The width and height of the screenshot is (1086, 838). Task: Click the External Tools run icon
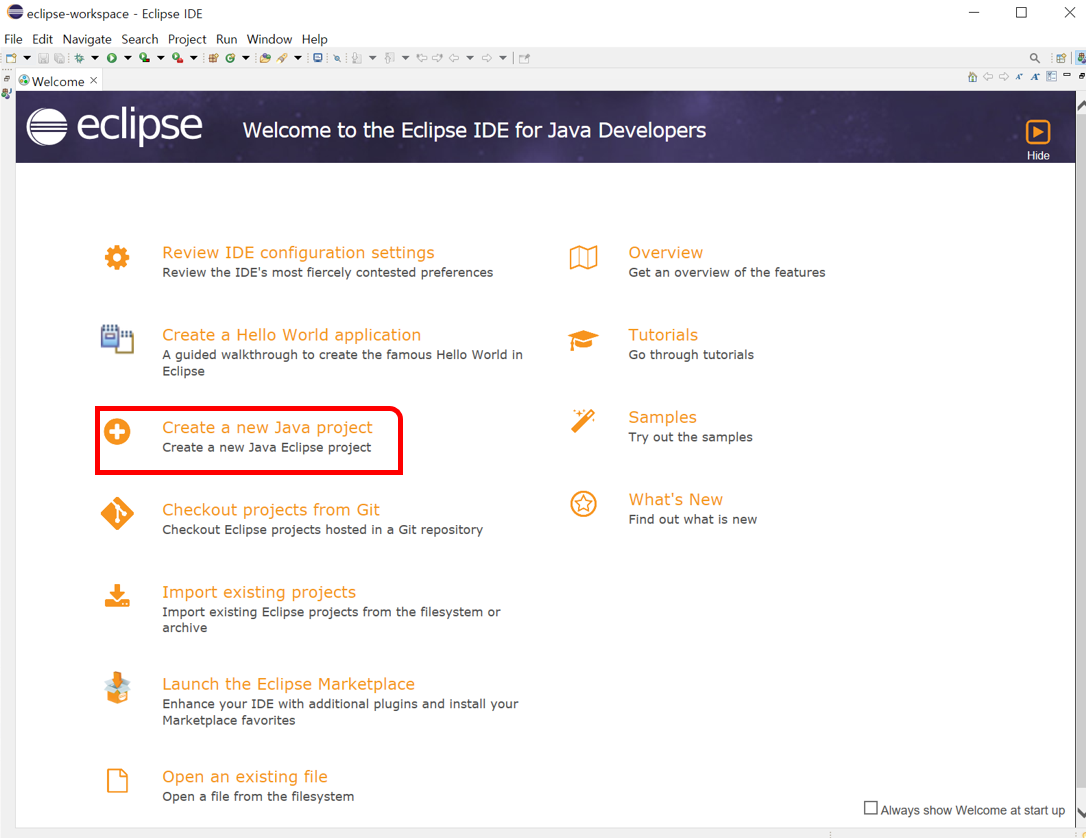(177, 58)
